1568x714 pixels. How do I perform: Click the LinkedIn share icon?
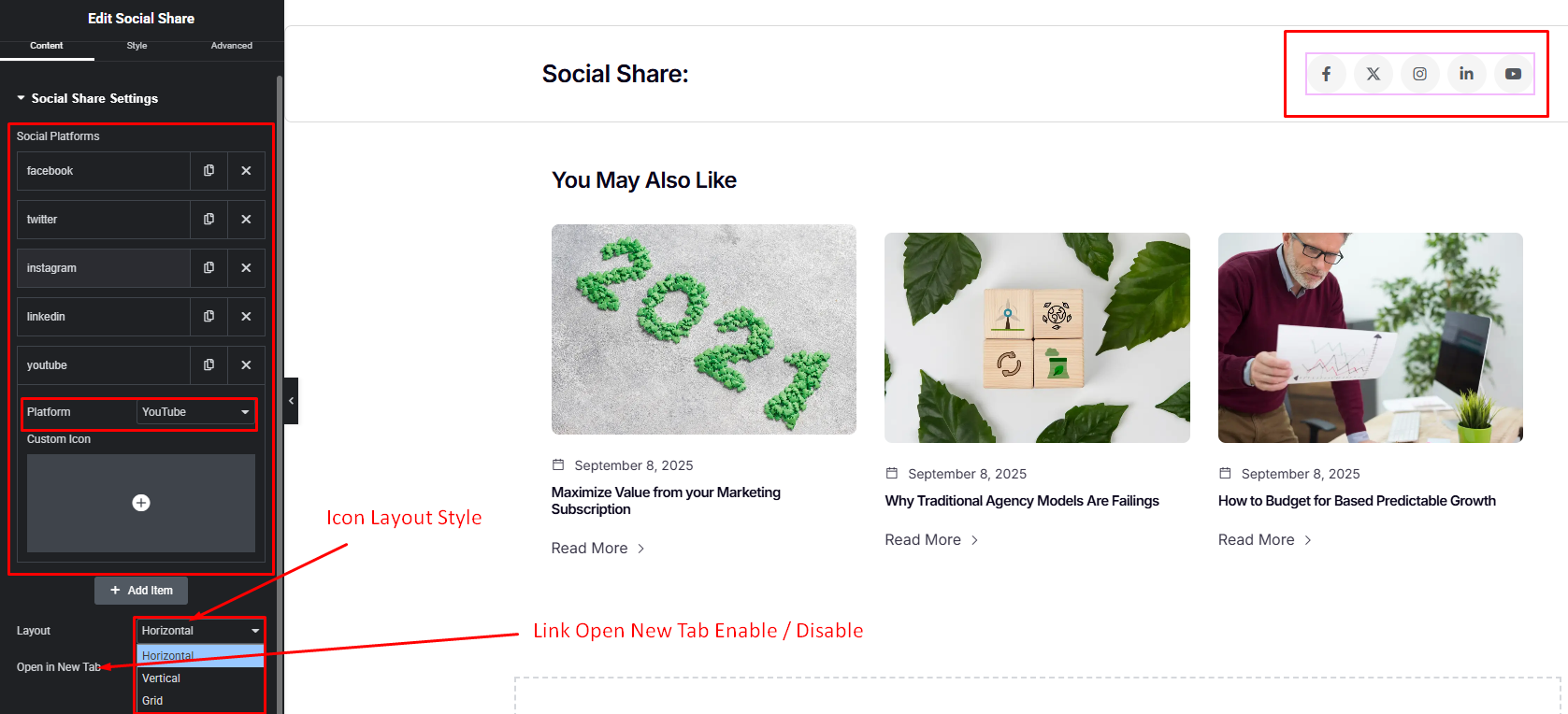pos(1466,74)
